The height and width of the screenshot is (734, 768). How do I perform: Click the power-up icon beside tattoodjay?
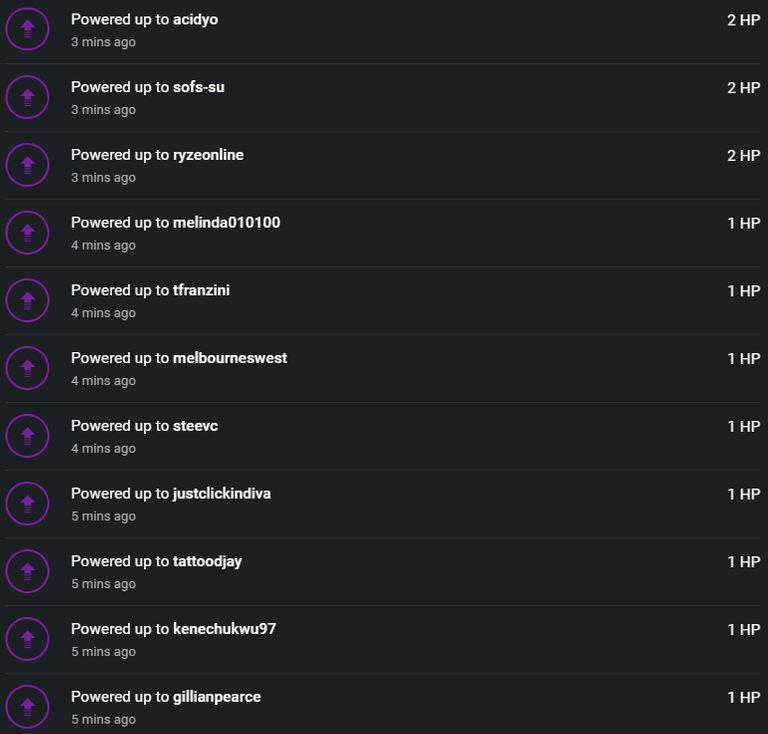(x=27, y=571)
